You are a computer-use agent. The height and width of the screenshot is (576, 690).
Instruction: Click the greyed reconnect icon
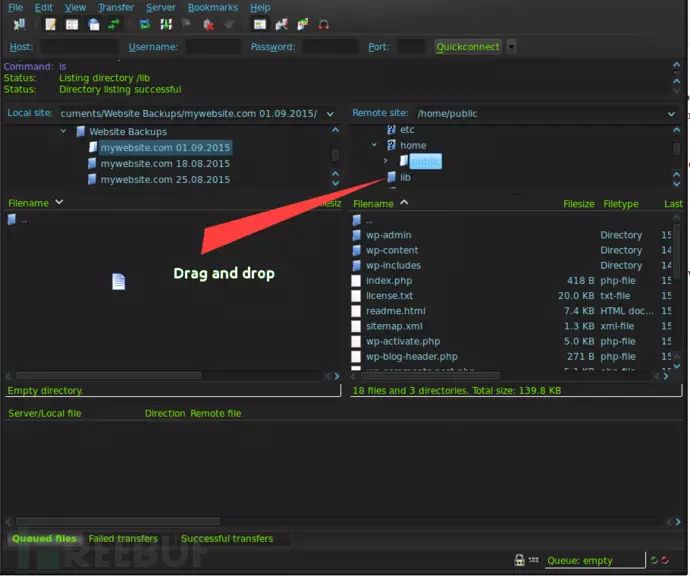(x=229, y=25)
